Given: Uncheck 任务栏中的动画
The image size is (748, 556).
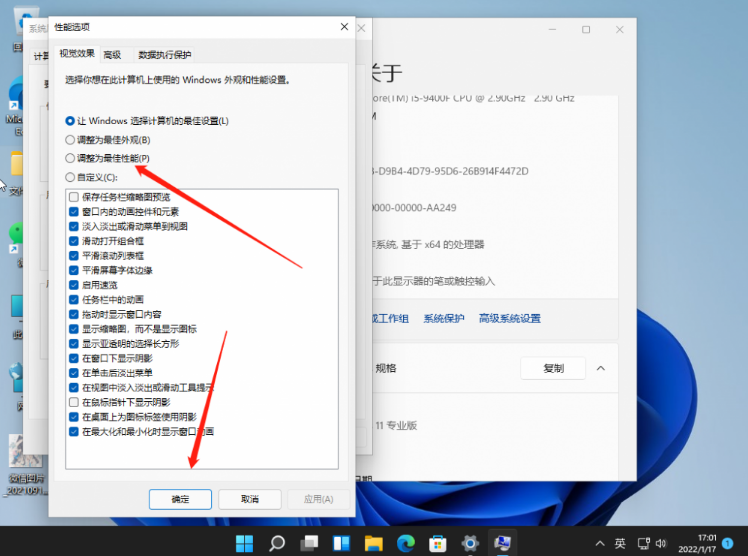Looking at the screenshot, I should coord(74,299).
